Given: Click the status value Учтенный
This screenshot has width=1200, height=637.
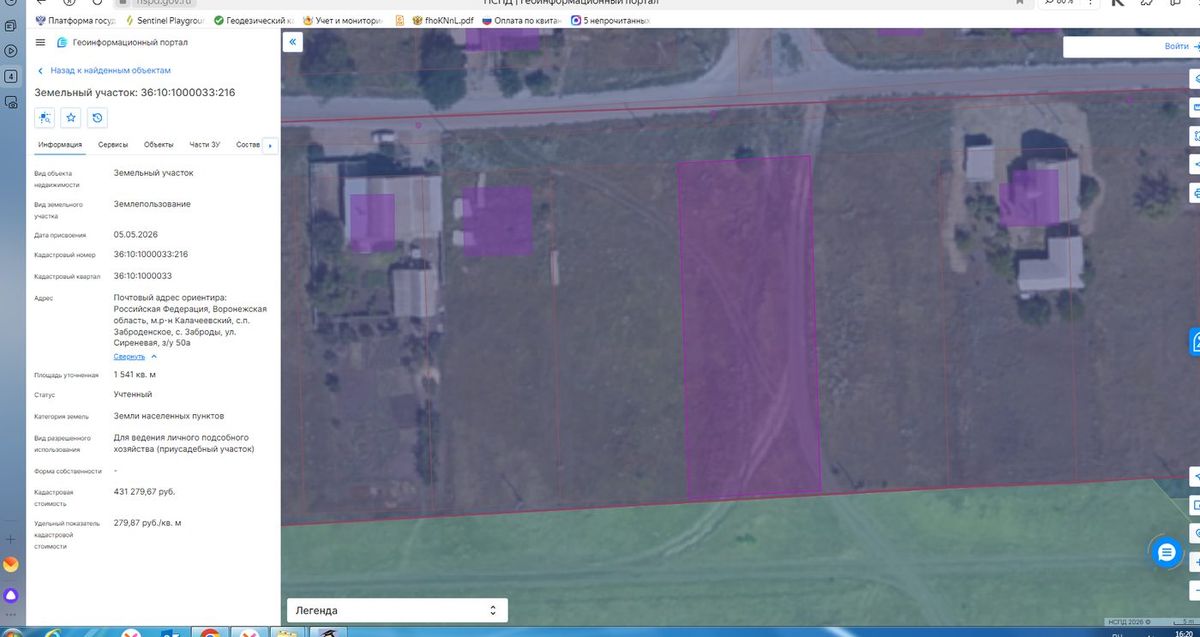Looking at the screenshot, I should tap(133, 394).
